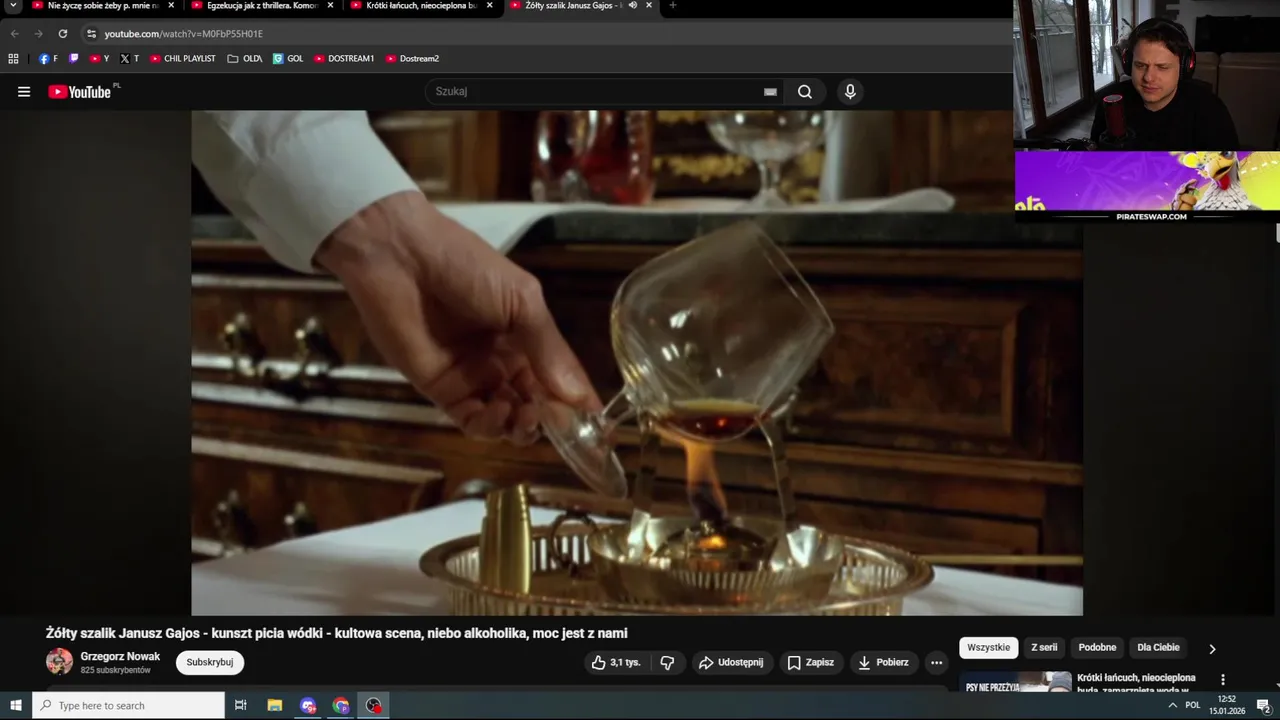Open File Explorer from the taskbar
The width and height of the screenshot is (1280, 720).
(x=275, y=705)
